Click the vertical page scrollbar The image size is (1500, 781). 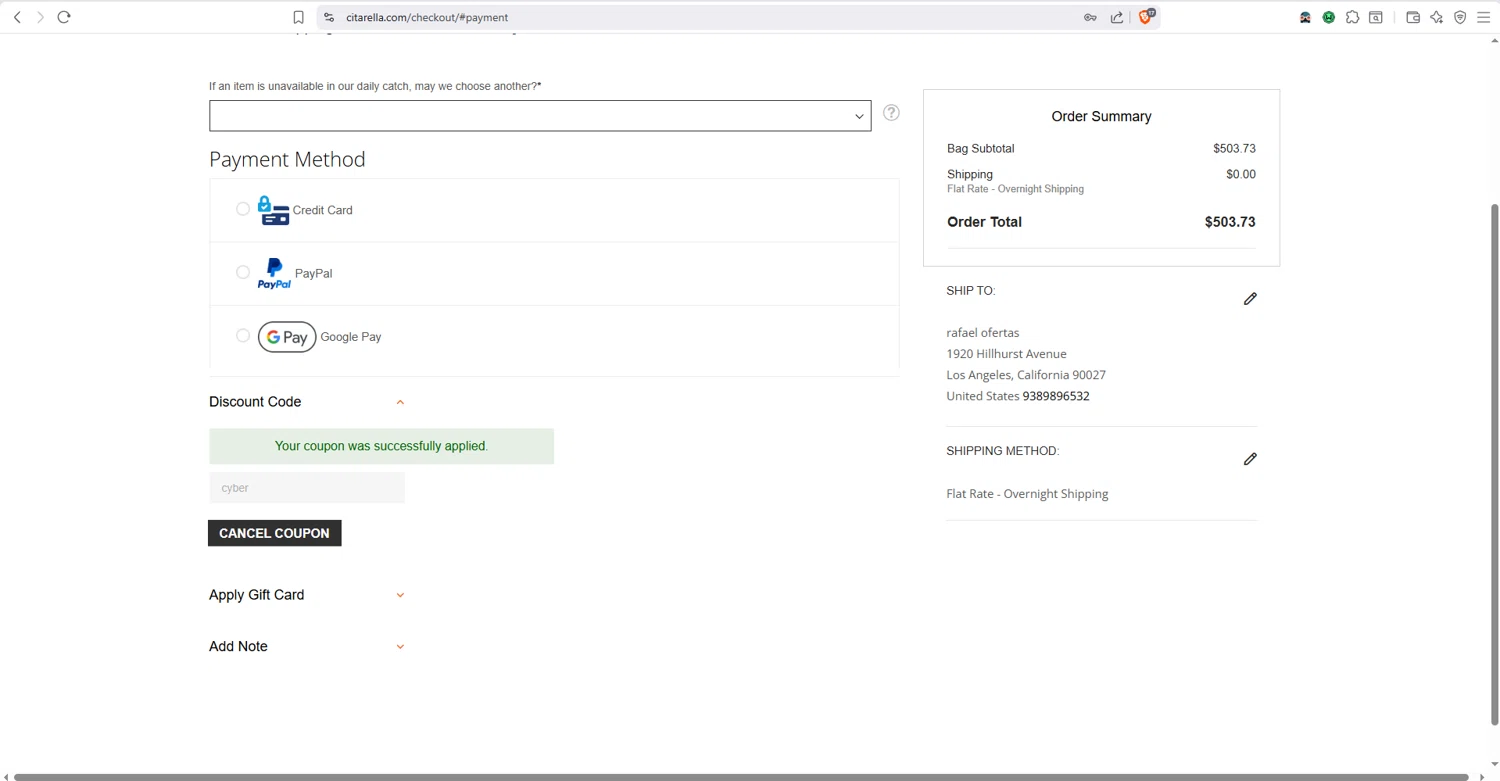pos(1495,464)
